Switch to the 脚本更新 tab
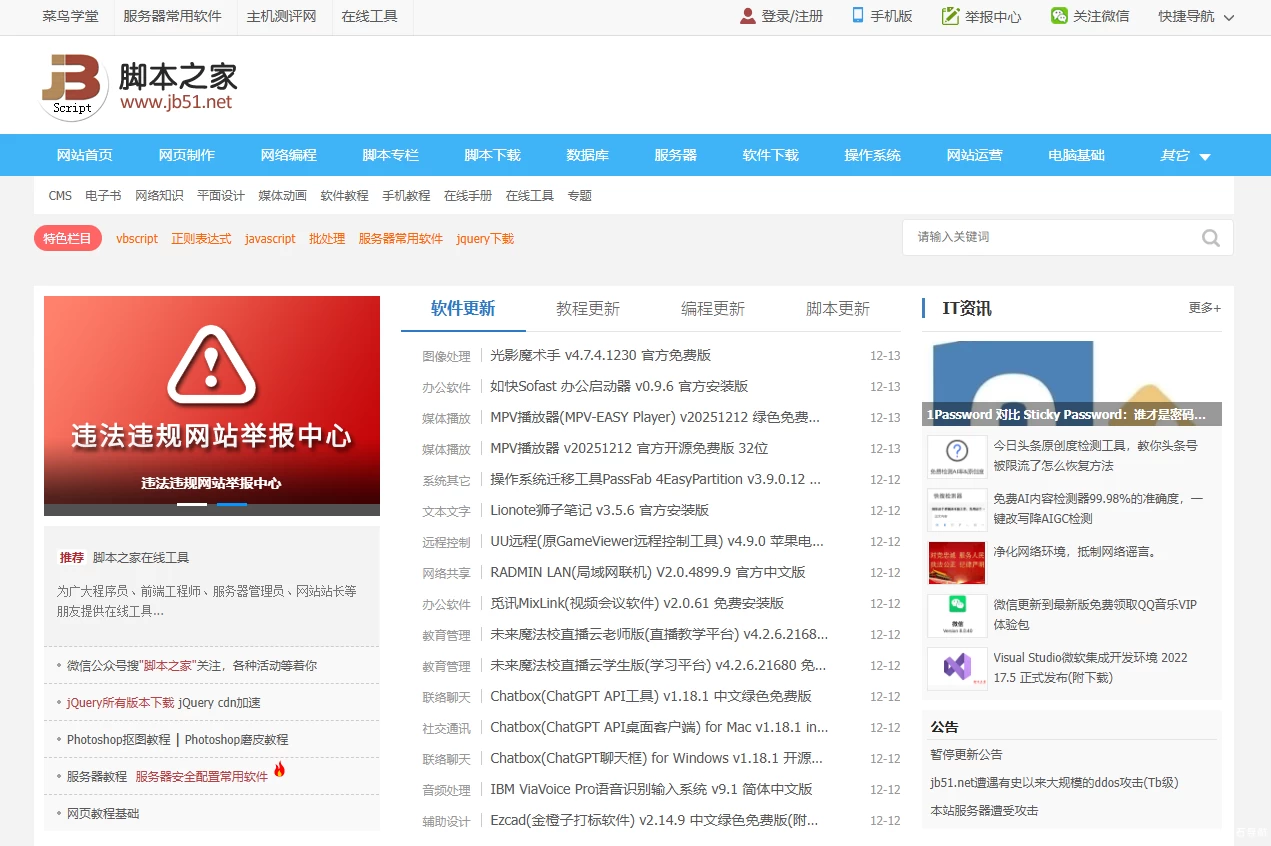1271x846 pixels. (x=838, y=309)
